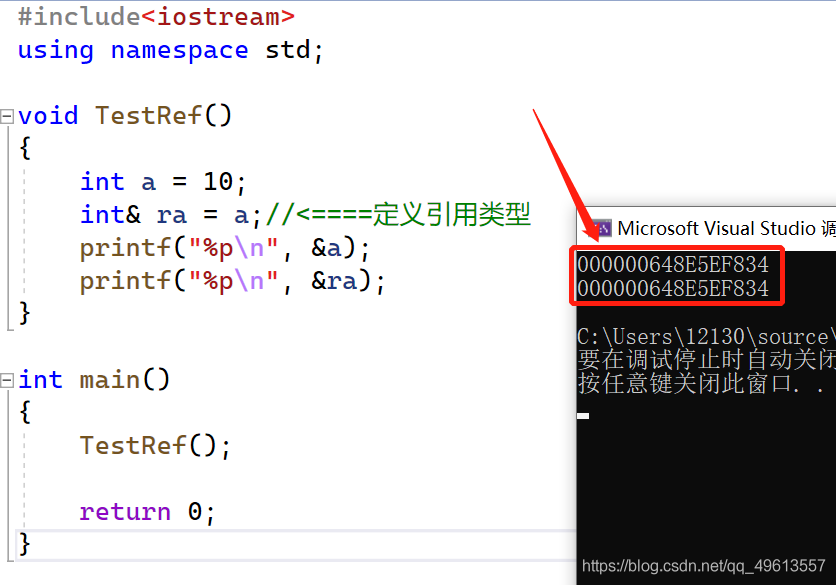Screen dimensions: 836x585
Task: Click the printf line printing &ra
Action: [232, 281]
